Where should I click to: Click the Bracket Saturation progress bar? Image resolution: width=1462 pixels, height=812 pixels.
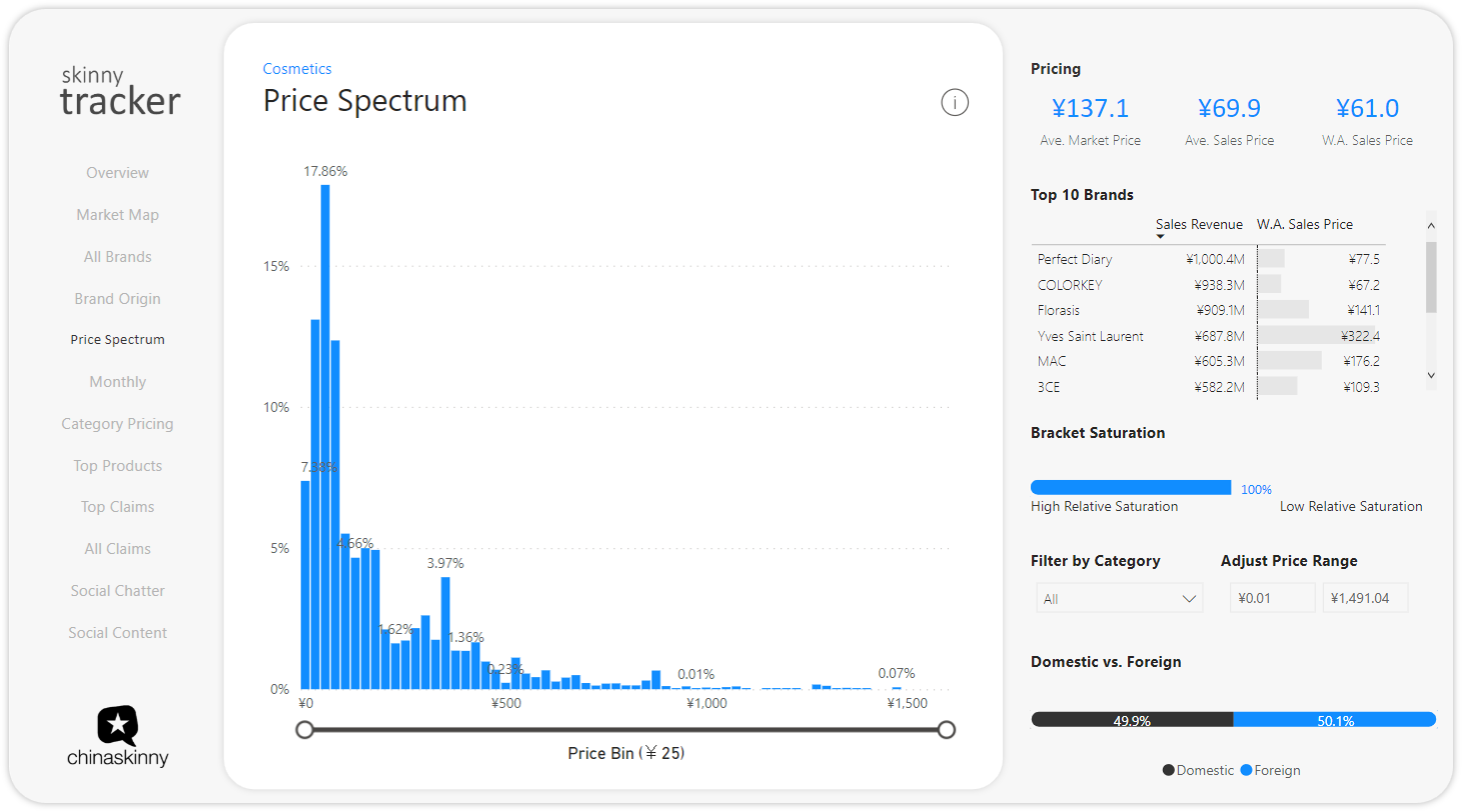click(1131, 487)
